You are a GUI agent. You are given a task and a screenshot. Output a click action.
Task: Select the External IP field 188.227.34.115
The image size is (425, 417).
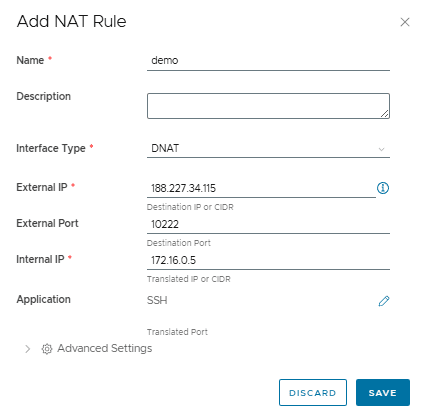(261, 188)
